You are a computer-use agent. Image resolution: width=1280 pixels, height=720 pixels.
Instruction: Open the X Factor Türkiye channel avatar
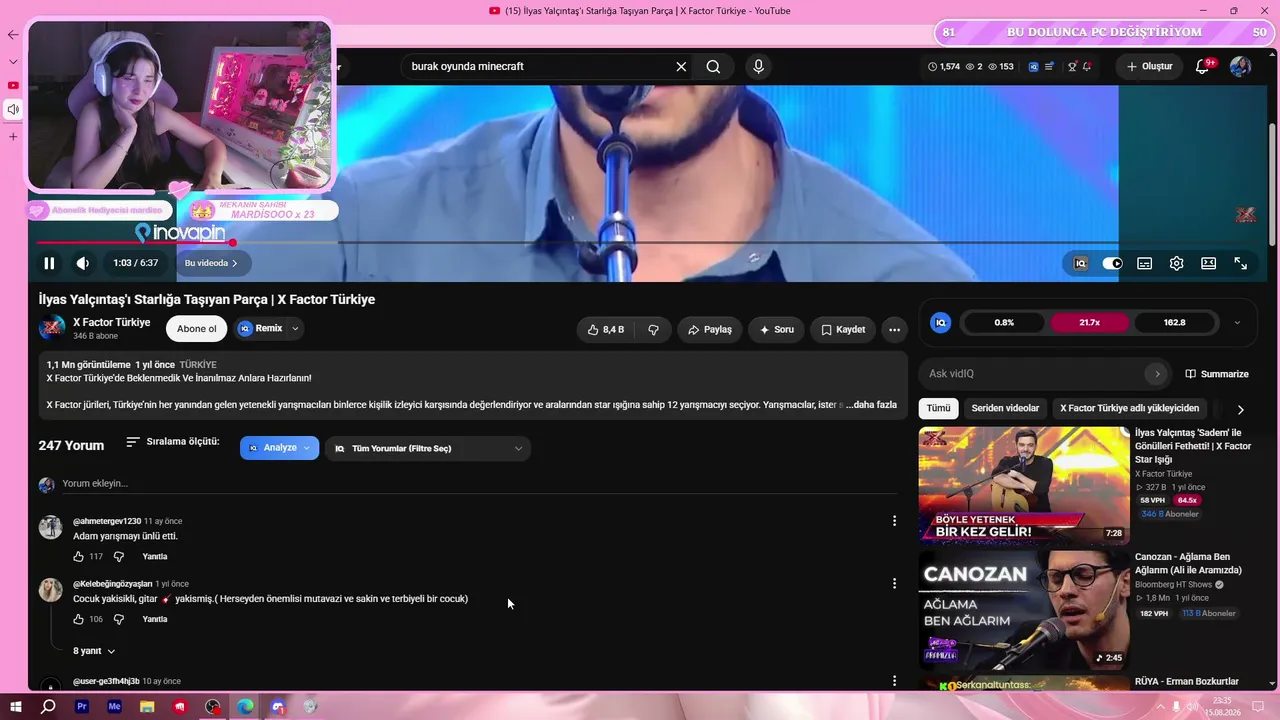coord(52,328)
